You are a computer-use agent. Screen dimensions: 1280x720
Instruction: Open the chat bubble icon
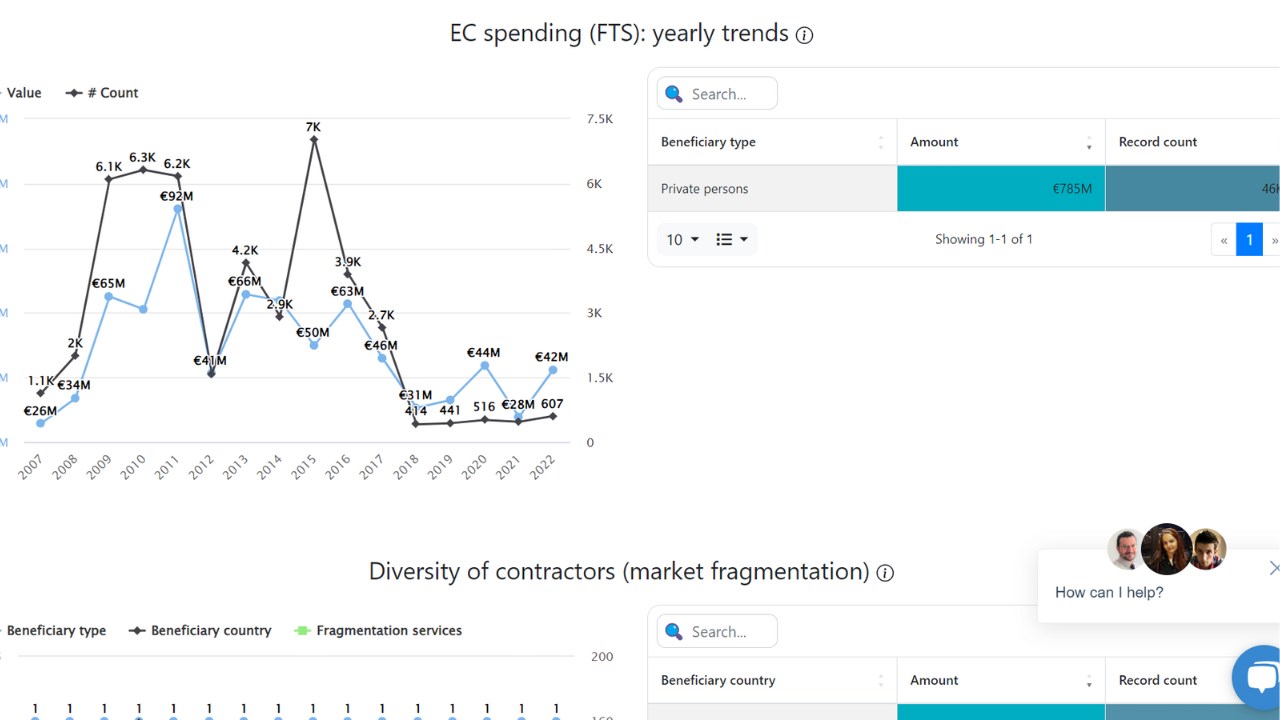(x=1259, y=676)
